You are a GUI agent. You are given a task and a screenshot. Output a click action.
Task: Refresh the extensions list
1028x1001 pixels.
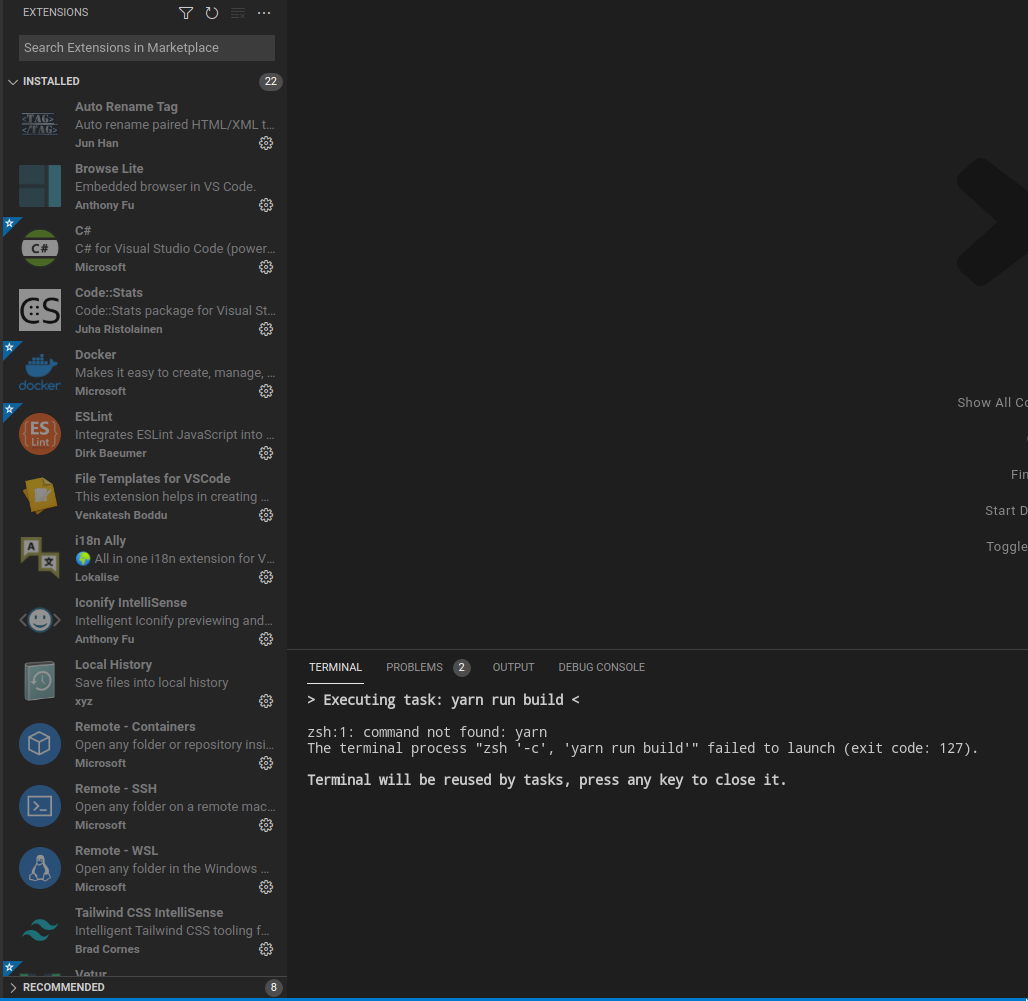click(210, 13)
